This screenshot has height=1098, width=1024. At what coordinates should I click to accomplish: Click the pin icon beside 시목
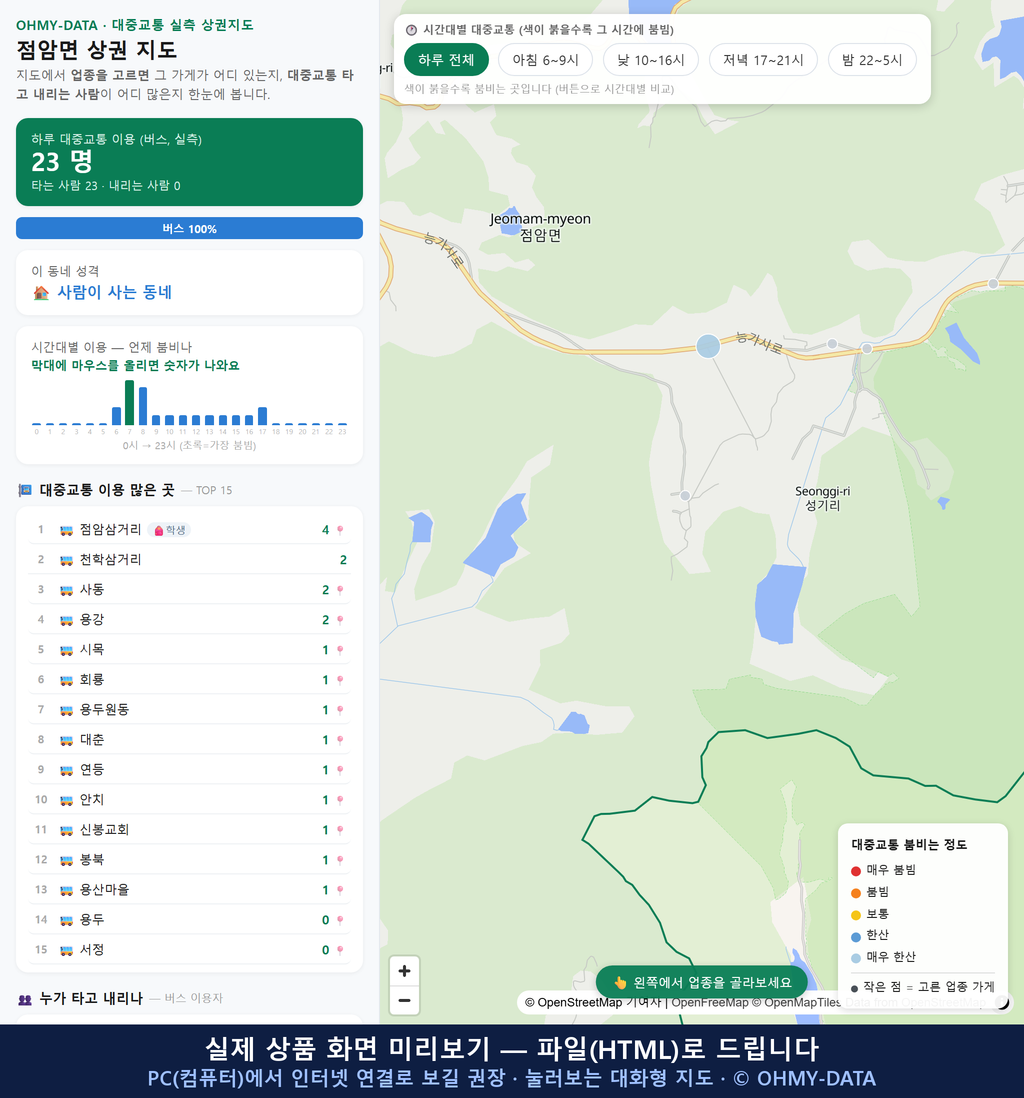point(340,651)
